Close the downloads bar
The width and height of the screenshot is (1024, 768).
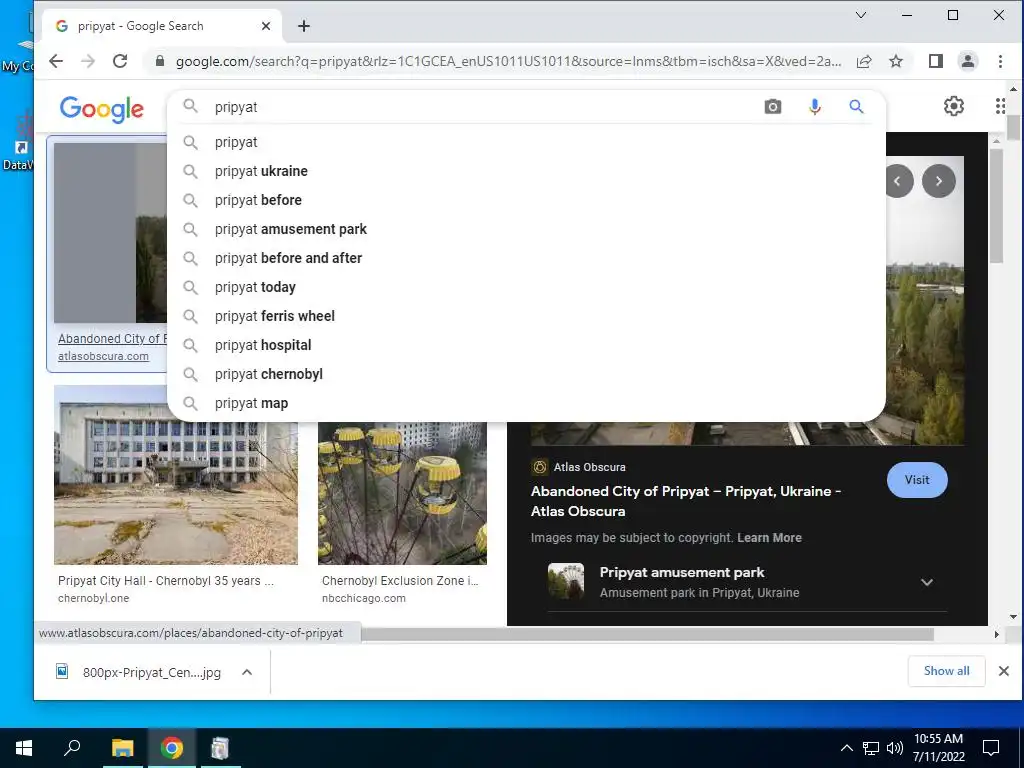(x=1004, y=671)
